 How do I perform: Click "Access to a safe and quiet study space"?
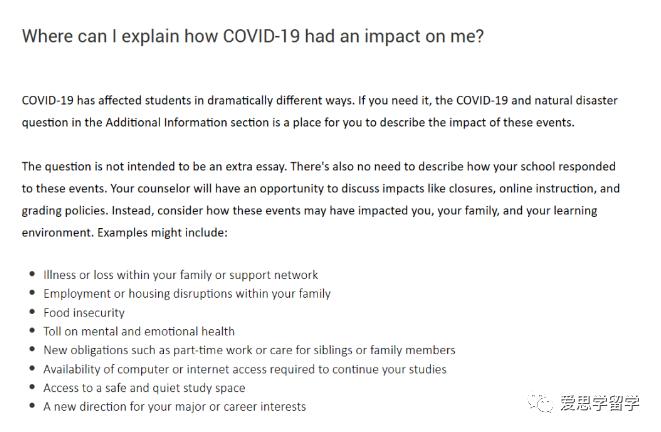144,388
